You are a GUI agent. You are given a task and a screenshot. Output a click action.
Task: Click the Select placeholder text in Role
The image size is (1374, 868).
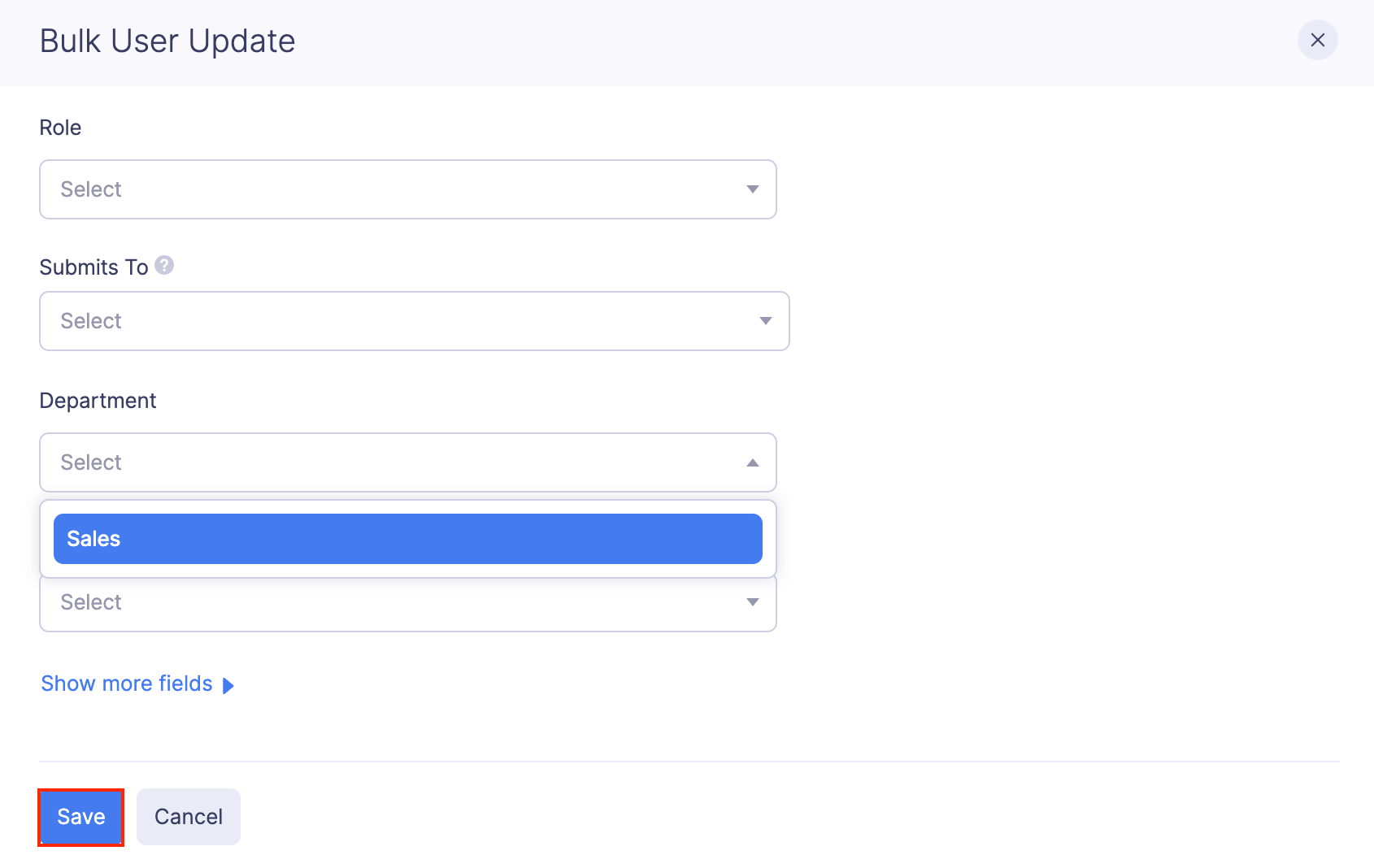pos(91,189)
